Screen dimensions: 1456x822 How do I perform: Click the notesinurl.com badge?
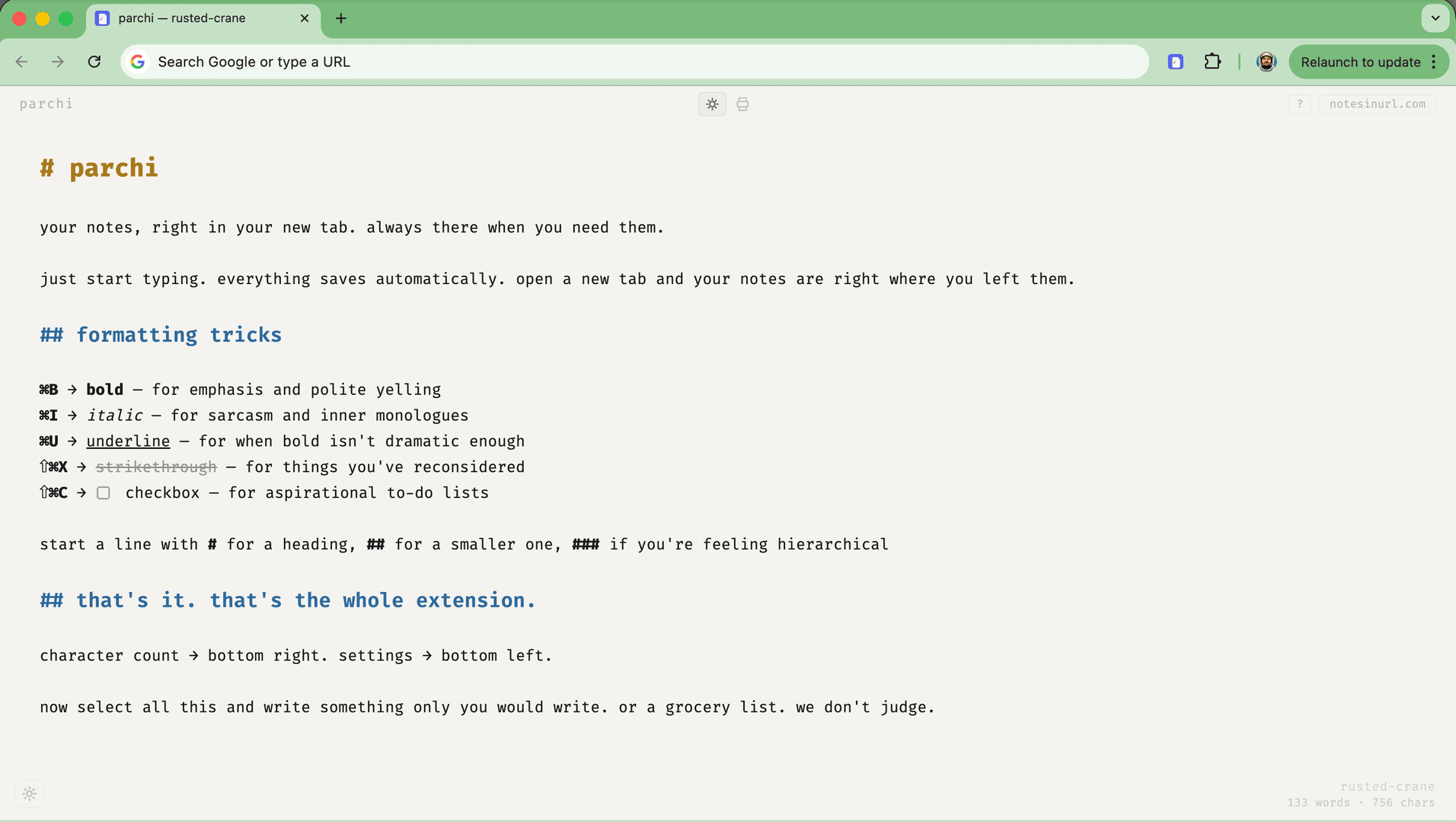pyautogui.click(x=1378, y=104)
